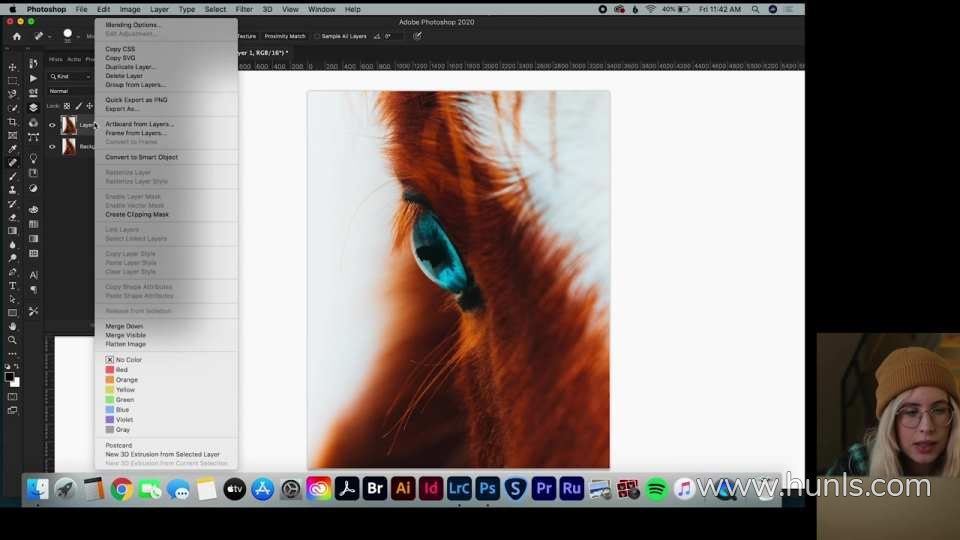
Task: Open the layer Kind filter dropdown
Action: [x=70, y=77]
